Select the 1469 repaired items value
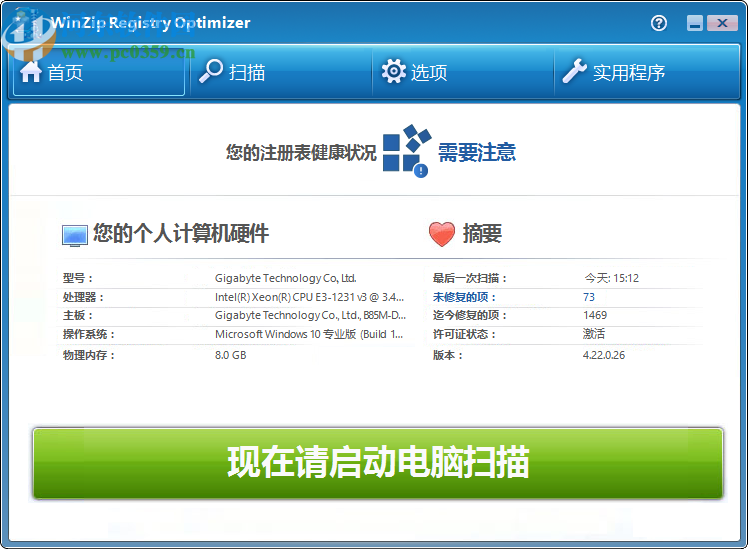Screen dimensions: 748x549 pos(595,315)
